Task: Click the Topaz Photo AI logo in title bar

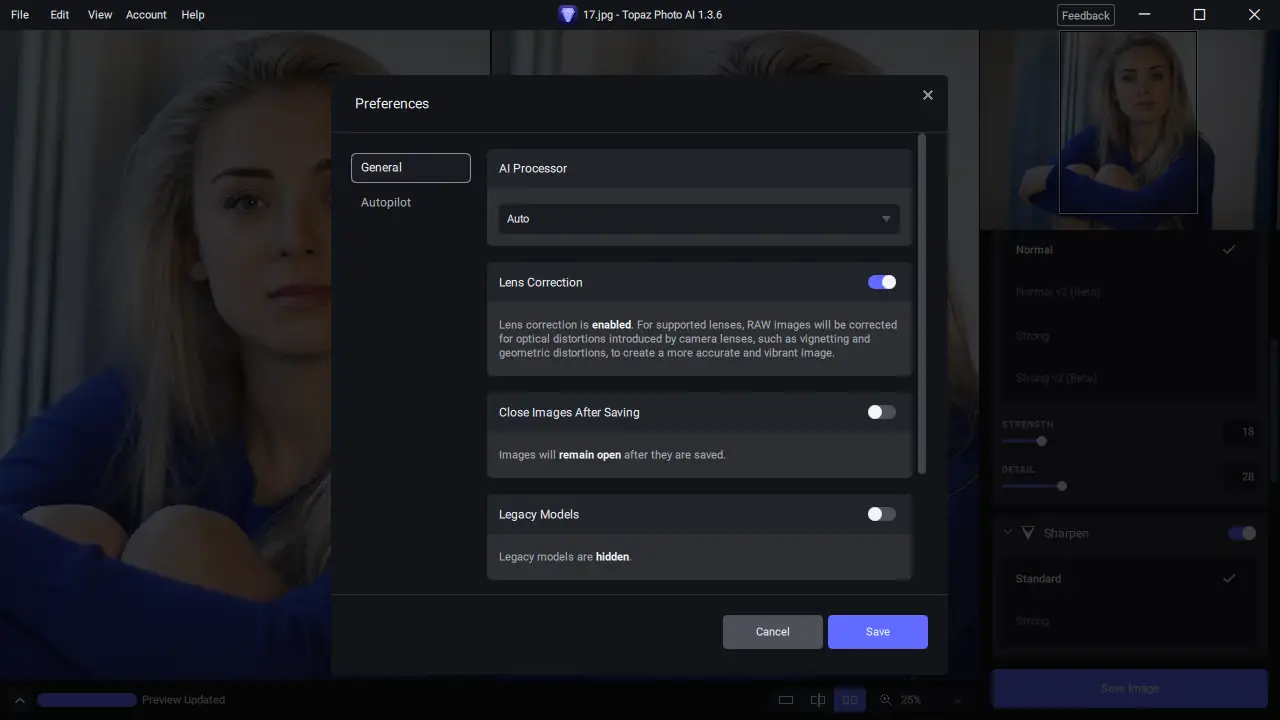Action: [568, 15]
